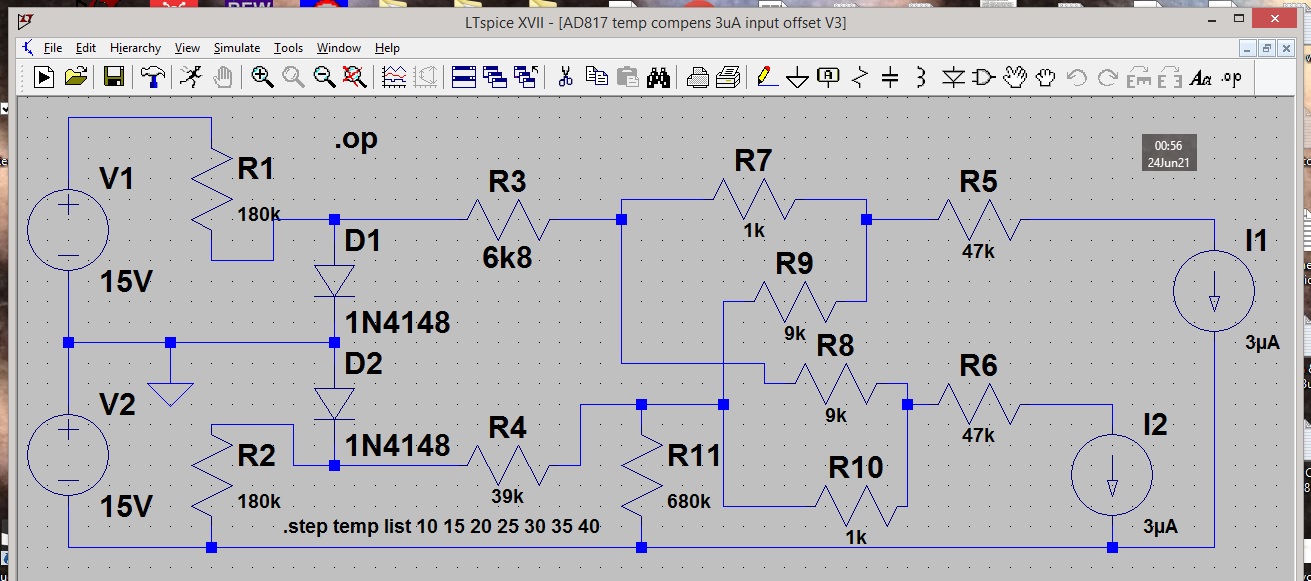Select the Label Net tool
The width and height of the screenshot is (1311, 581).
point(828,77)
